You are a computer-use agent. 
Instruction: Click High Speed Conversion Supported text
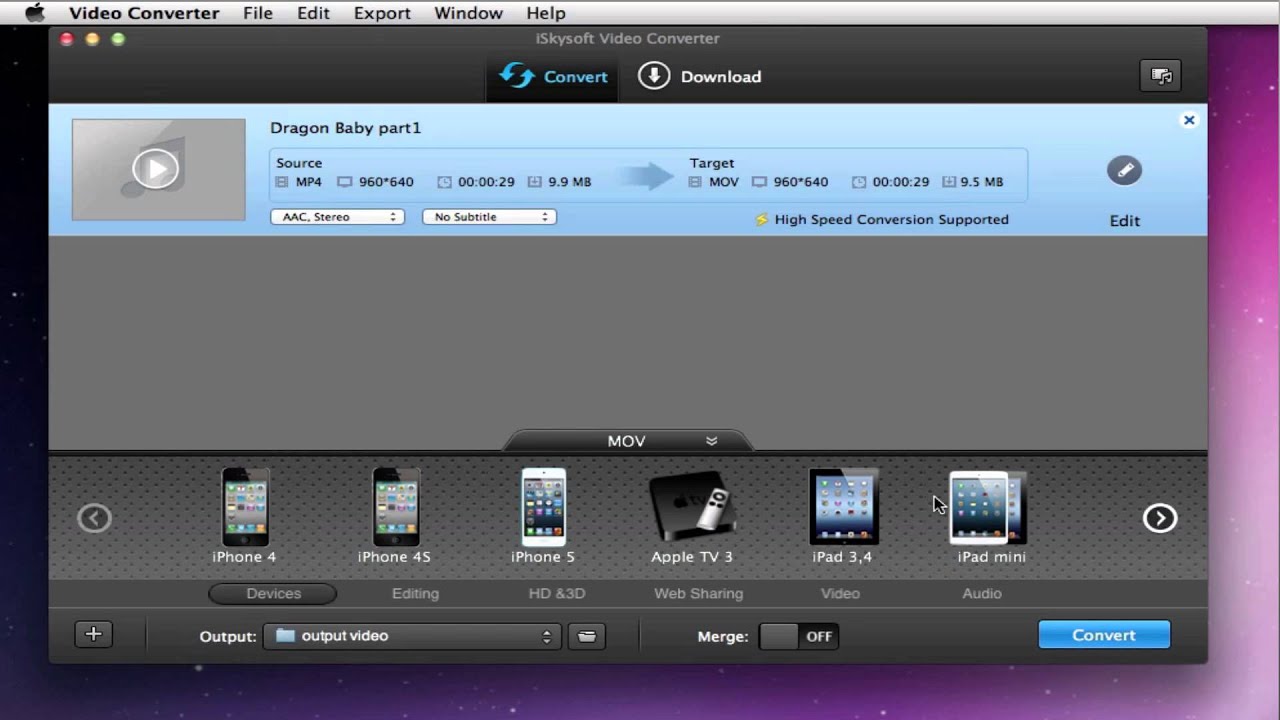point(891,219)
